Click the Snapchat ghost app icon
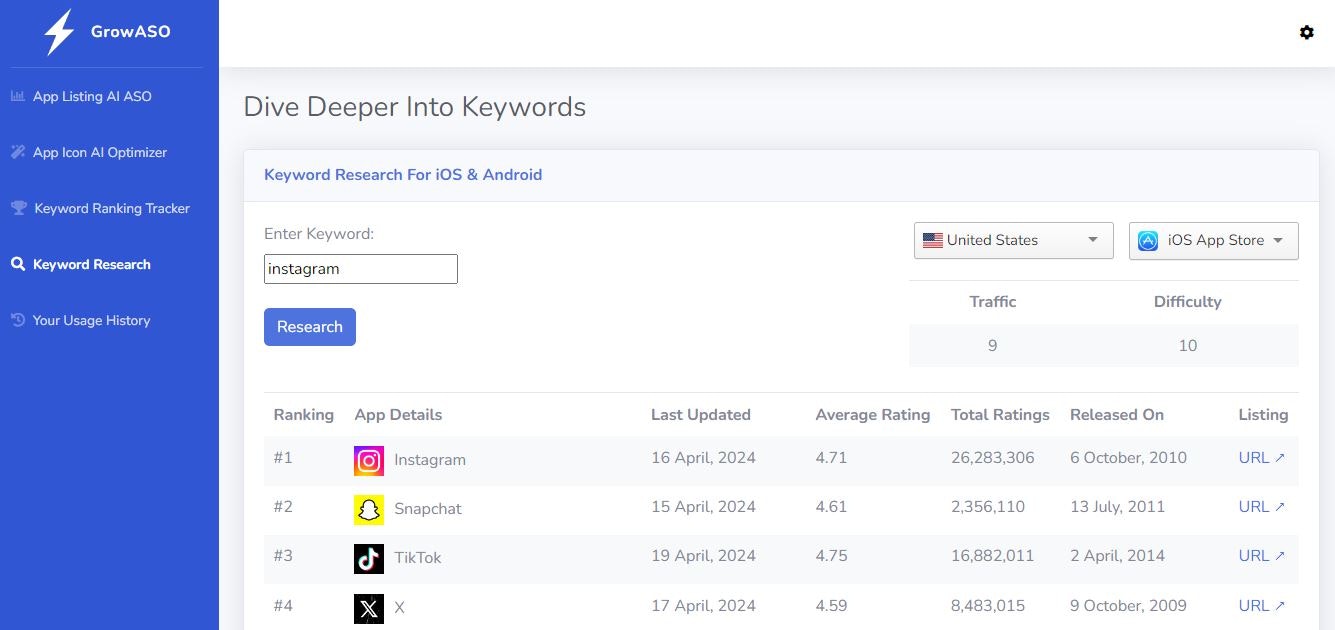 (369, 509)
